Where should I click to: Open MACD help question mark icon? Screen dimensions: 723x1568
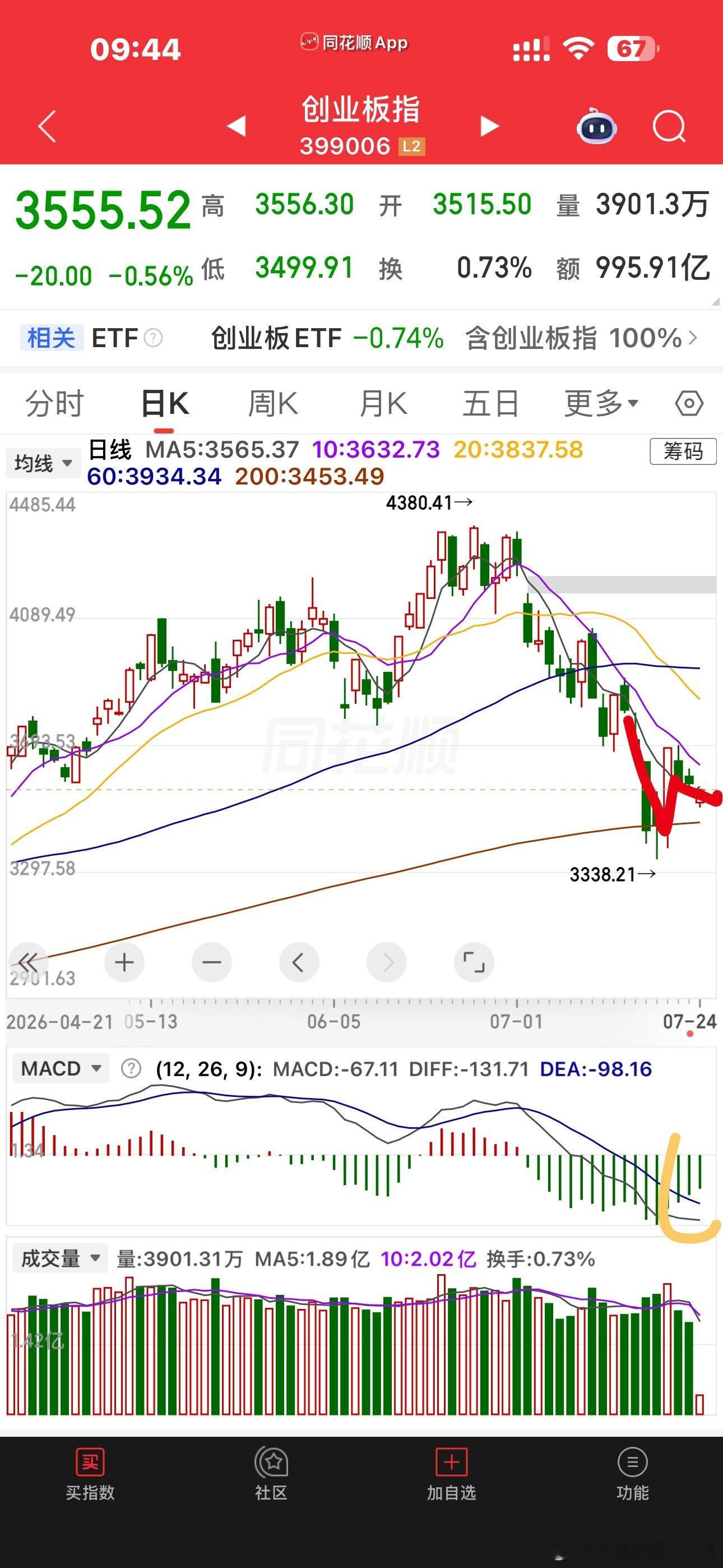tap(131, 1068)
